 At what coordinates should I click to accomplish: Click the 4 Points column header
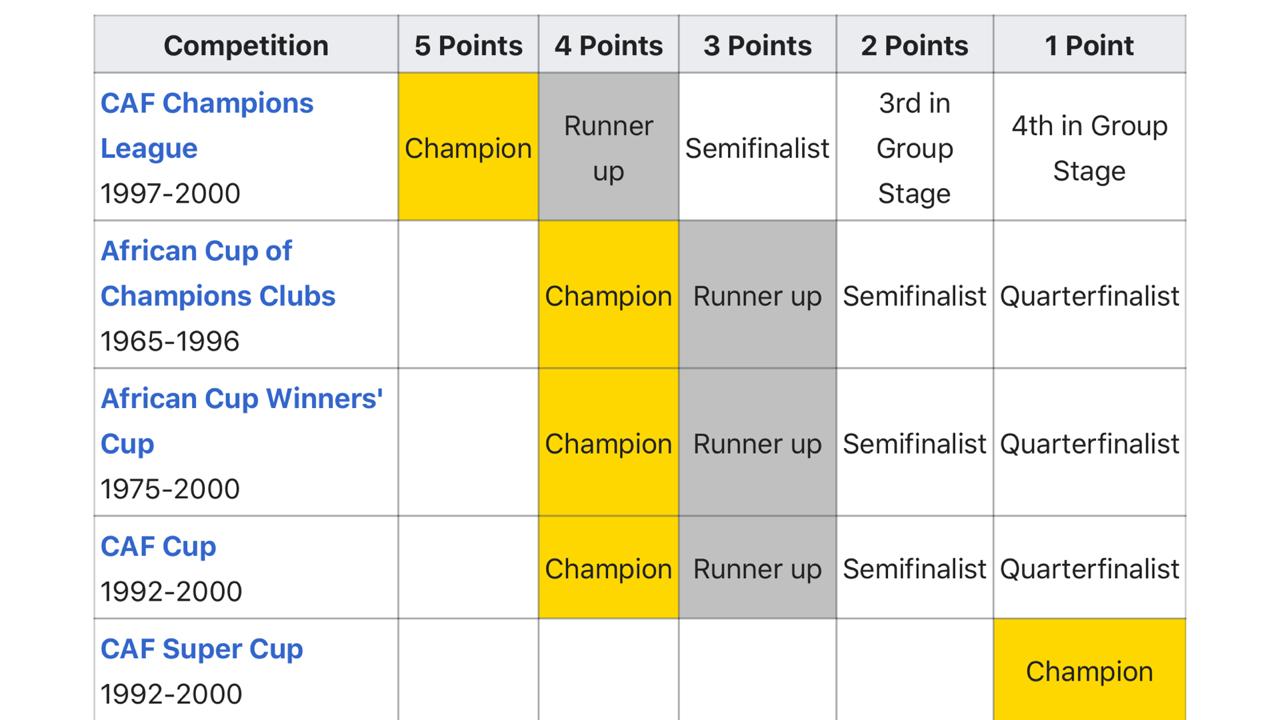pos(608,45)
